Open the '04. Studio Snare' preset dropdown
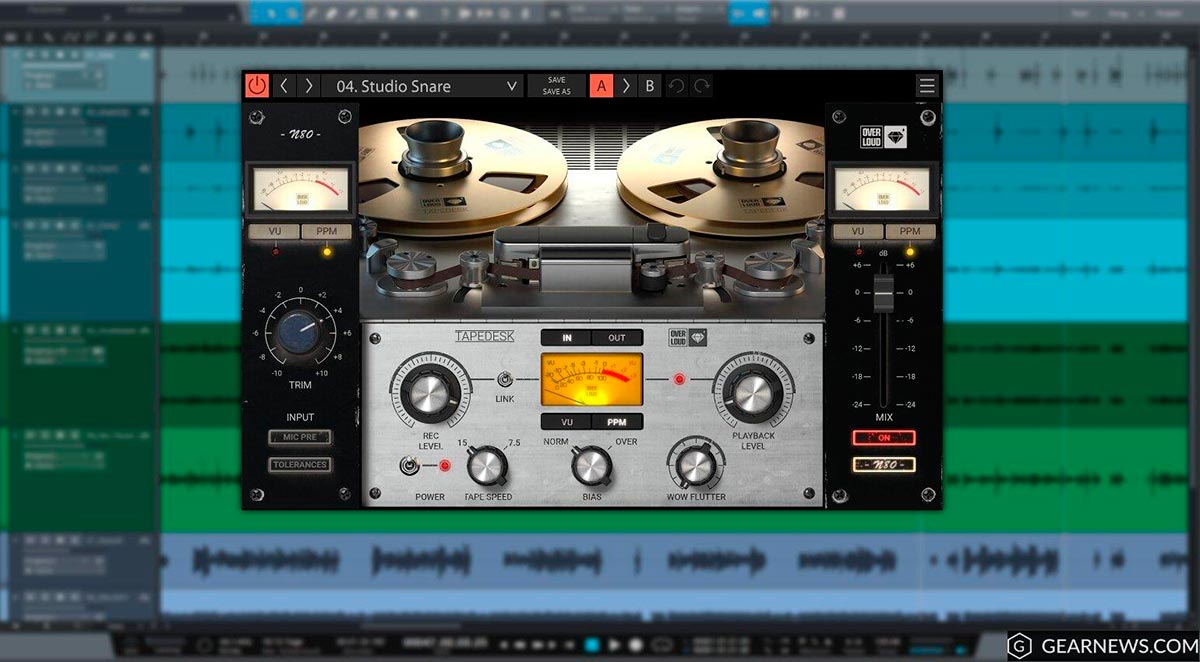The image size is (1200, 662). point(424,86)
